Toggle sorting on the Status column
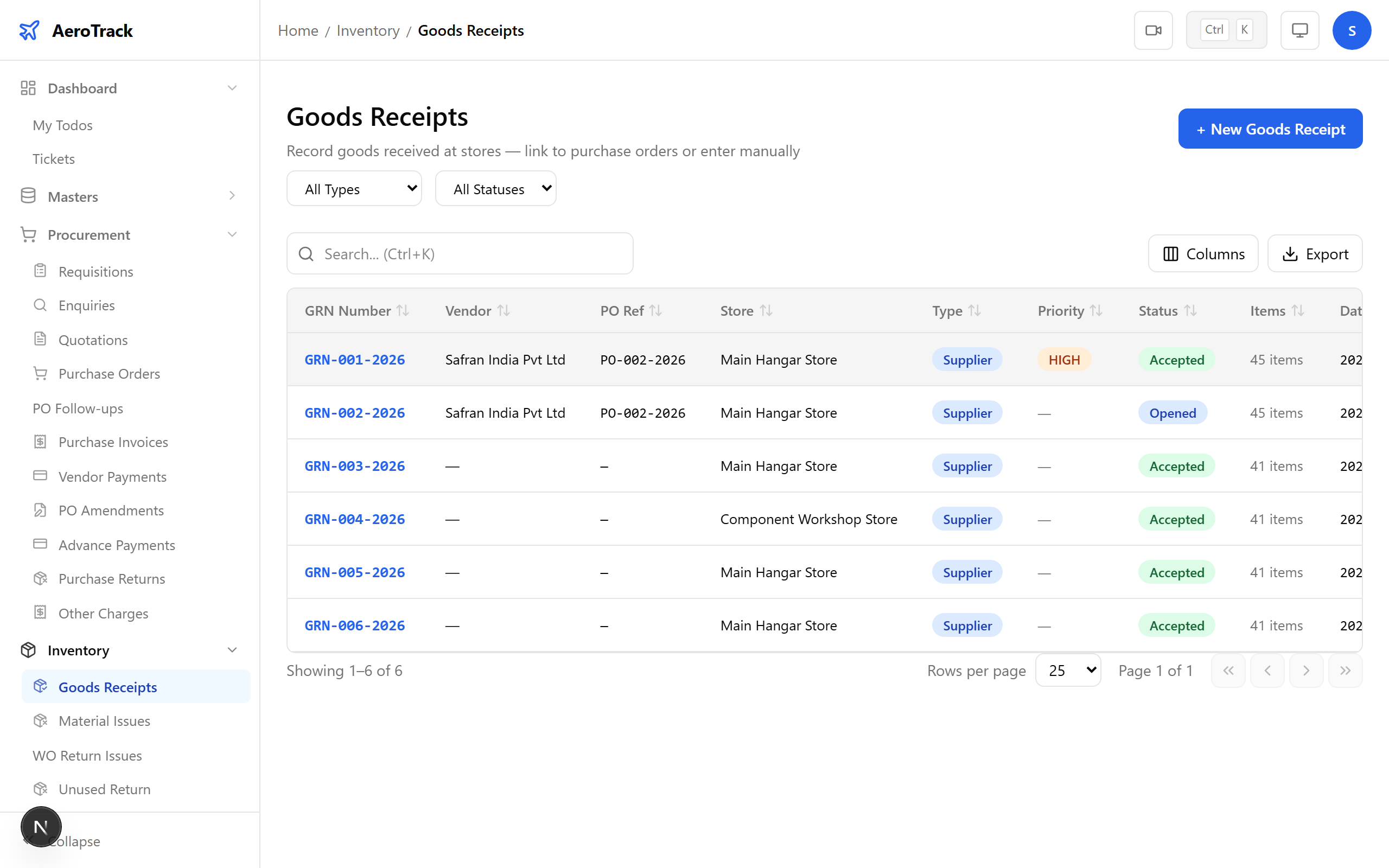The image size is (1389, 868). [x=1190, y=310]
